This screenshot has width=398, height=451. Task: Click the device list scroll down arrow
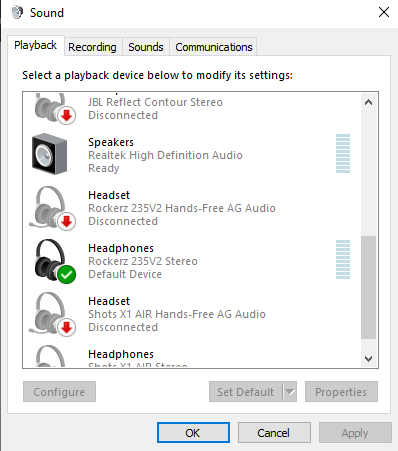pos(368,359)
